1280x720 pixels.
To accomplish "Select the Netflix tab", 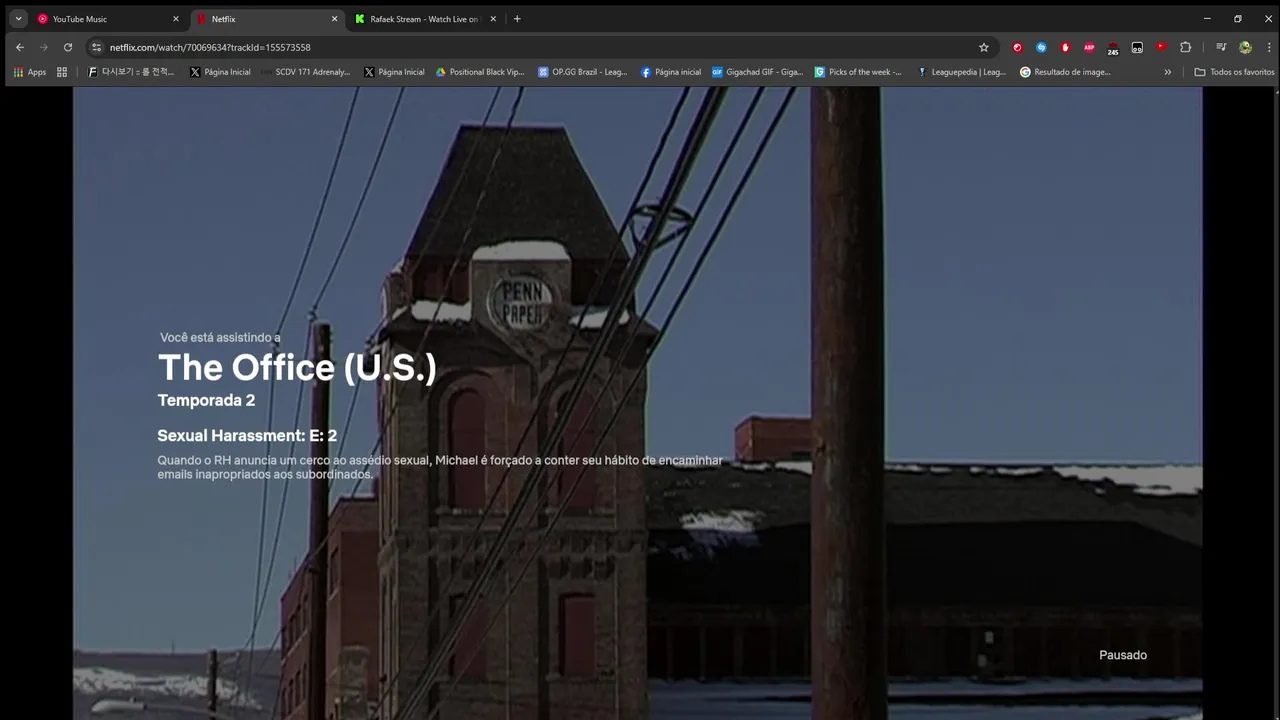I will tap(267, 19).
